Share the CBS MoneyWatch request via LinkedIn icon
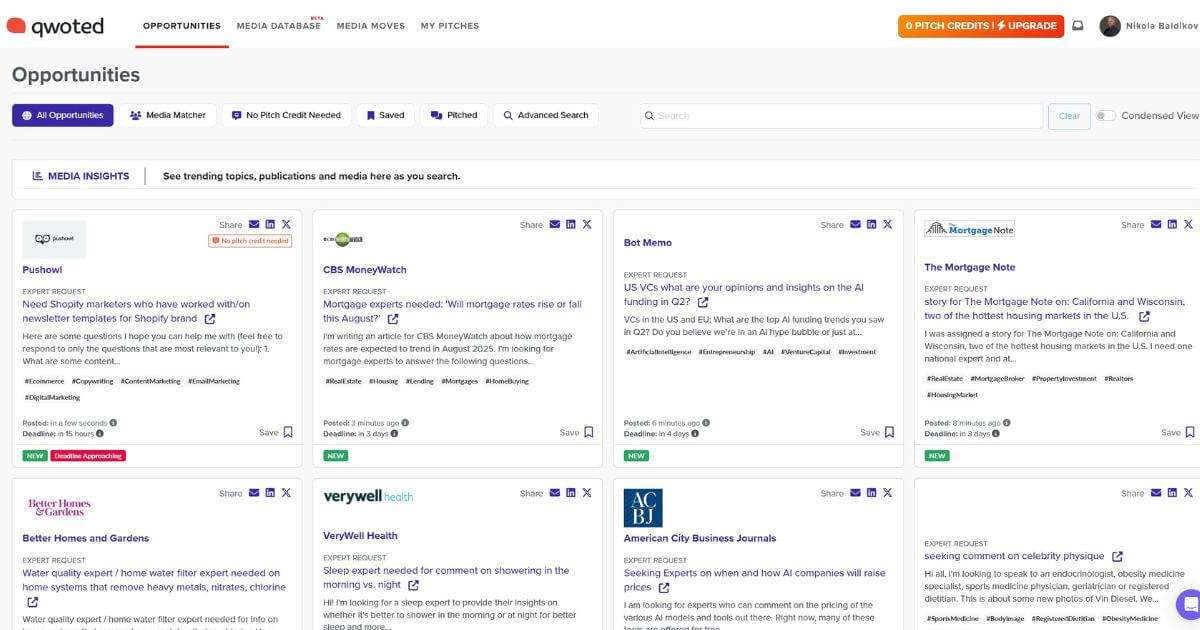Viewport: 1200px width, 630px height. click(570, 224)
